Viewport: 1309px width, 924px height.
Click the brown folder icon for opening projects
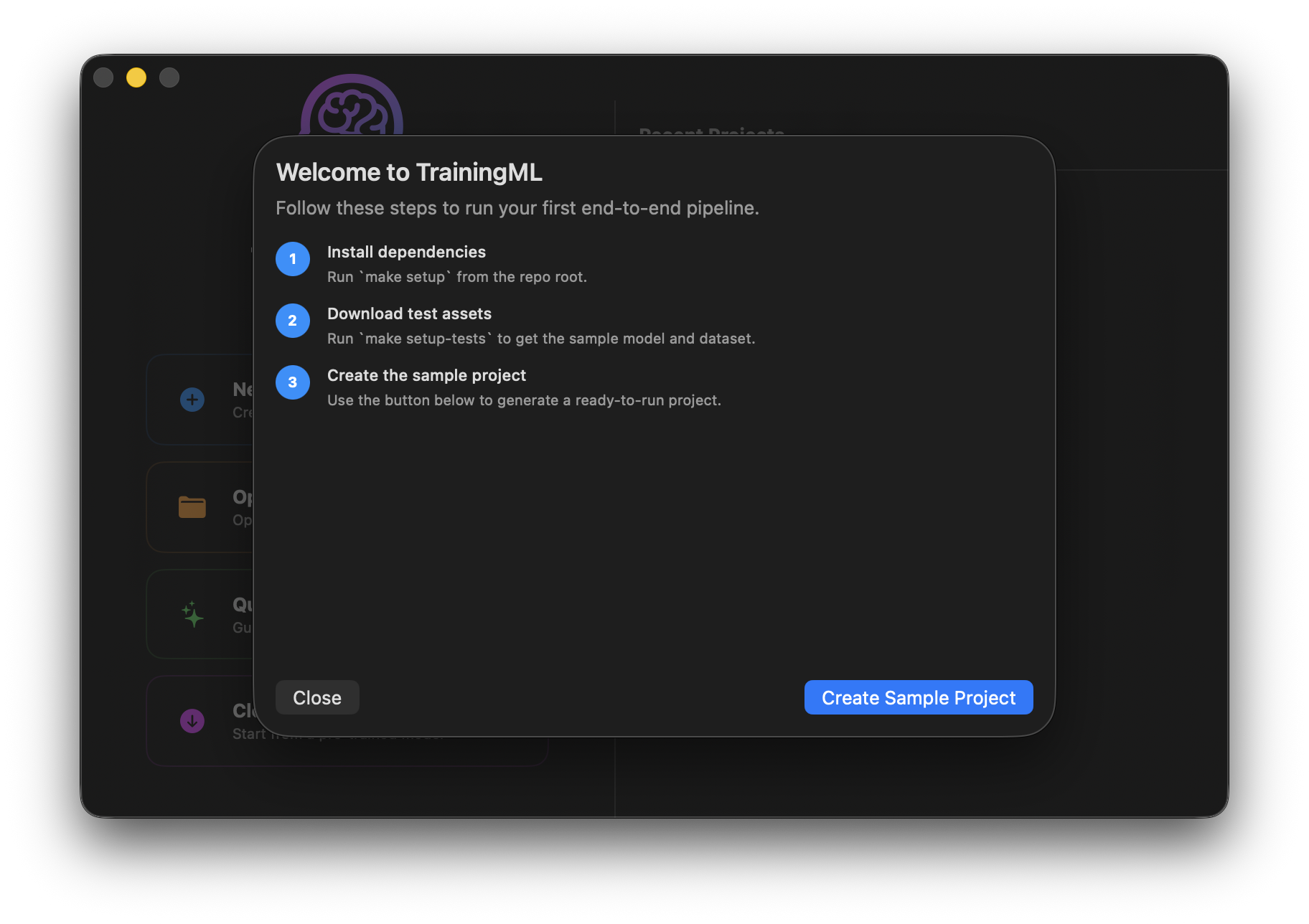pyautogui.click(x=192, y=506)
